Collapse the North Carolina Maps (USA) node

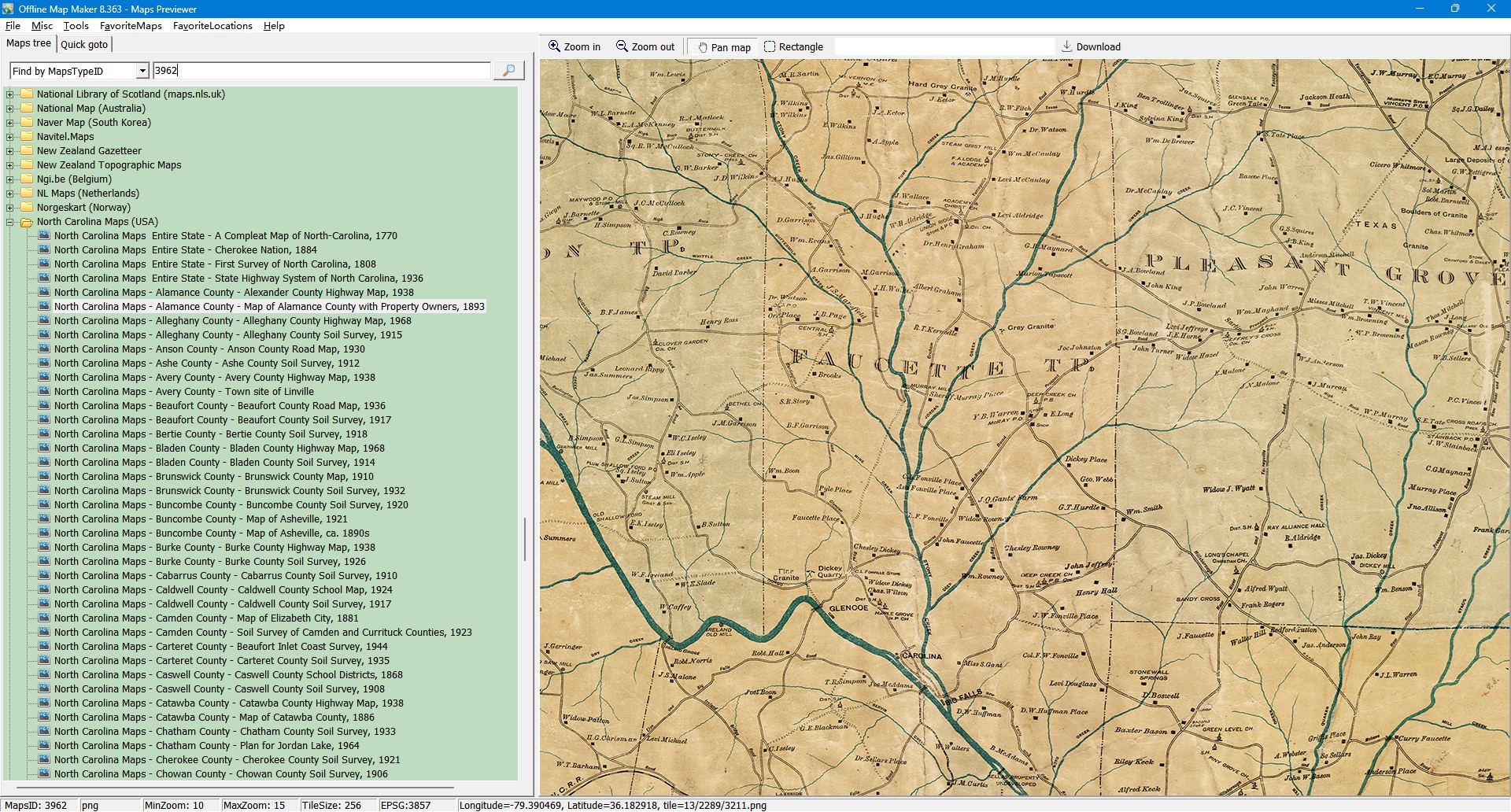[10, 222]
